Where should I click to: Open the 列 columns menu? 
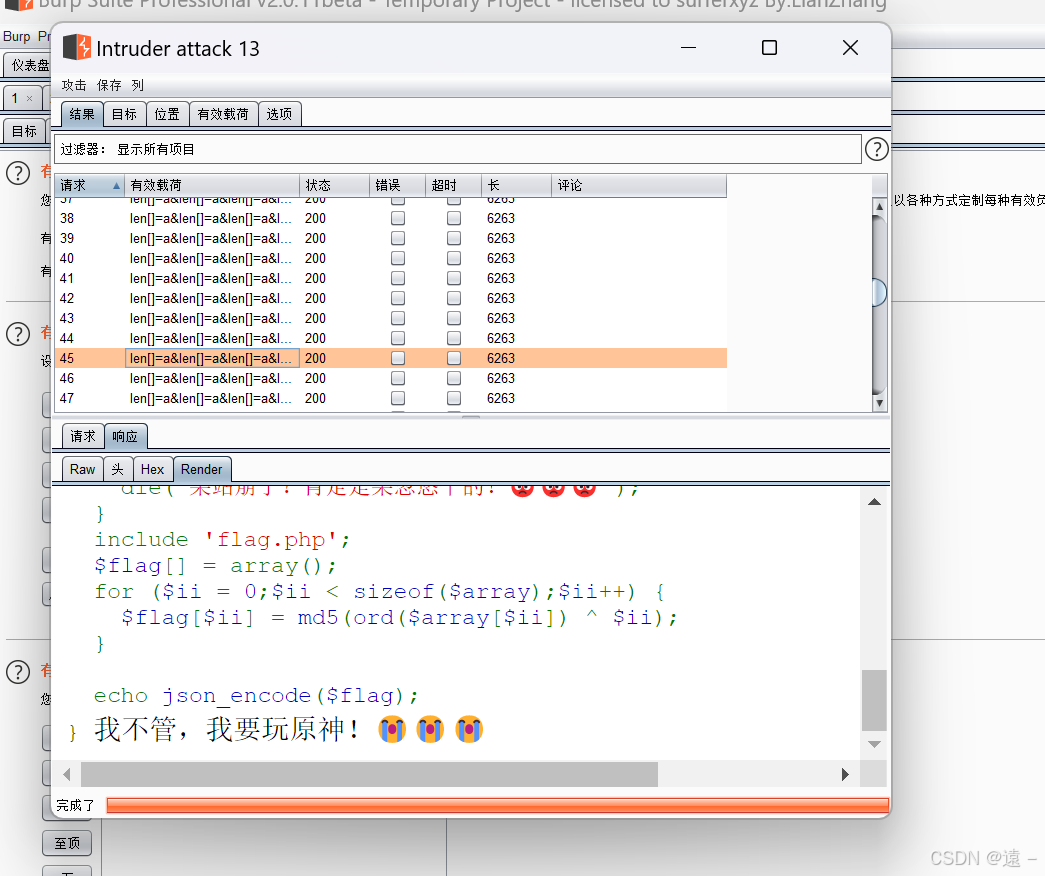coord(138,84)
